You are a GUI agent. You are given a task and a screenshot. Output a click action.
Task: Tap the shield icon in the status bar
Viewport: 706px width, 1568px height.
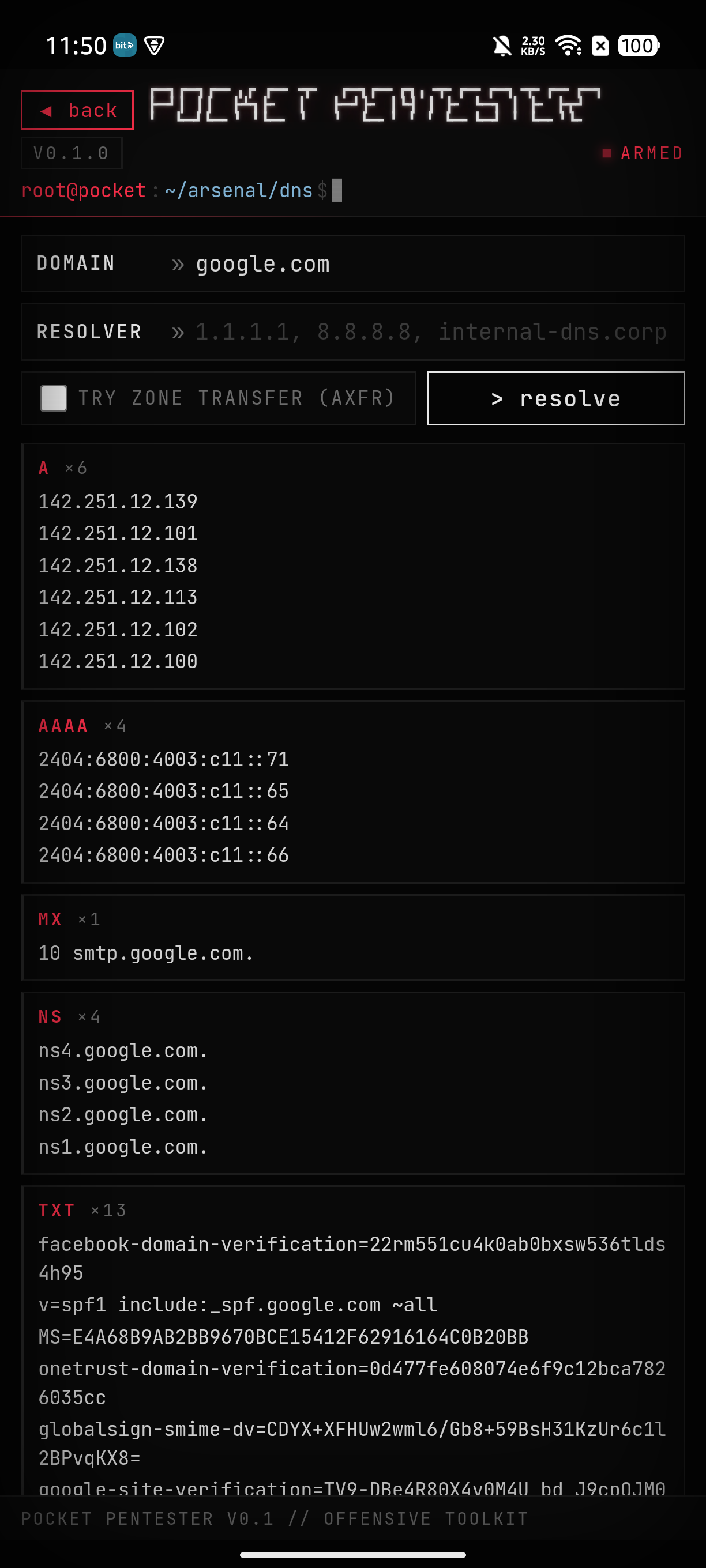tap(155, 45)
